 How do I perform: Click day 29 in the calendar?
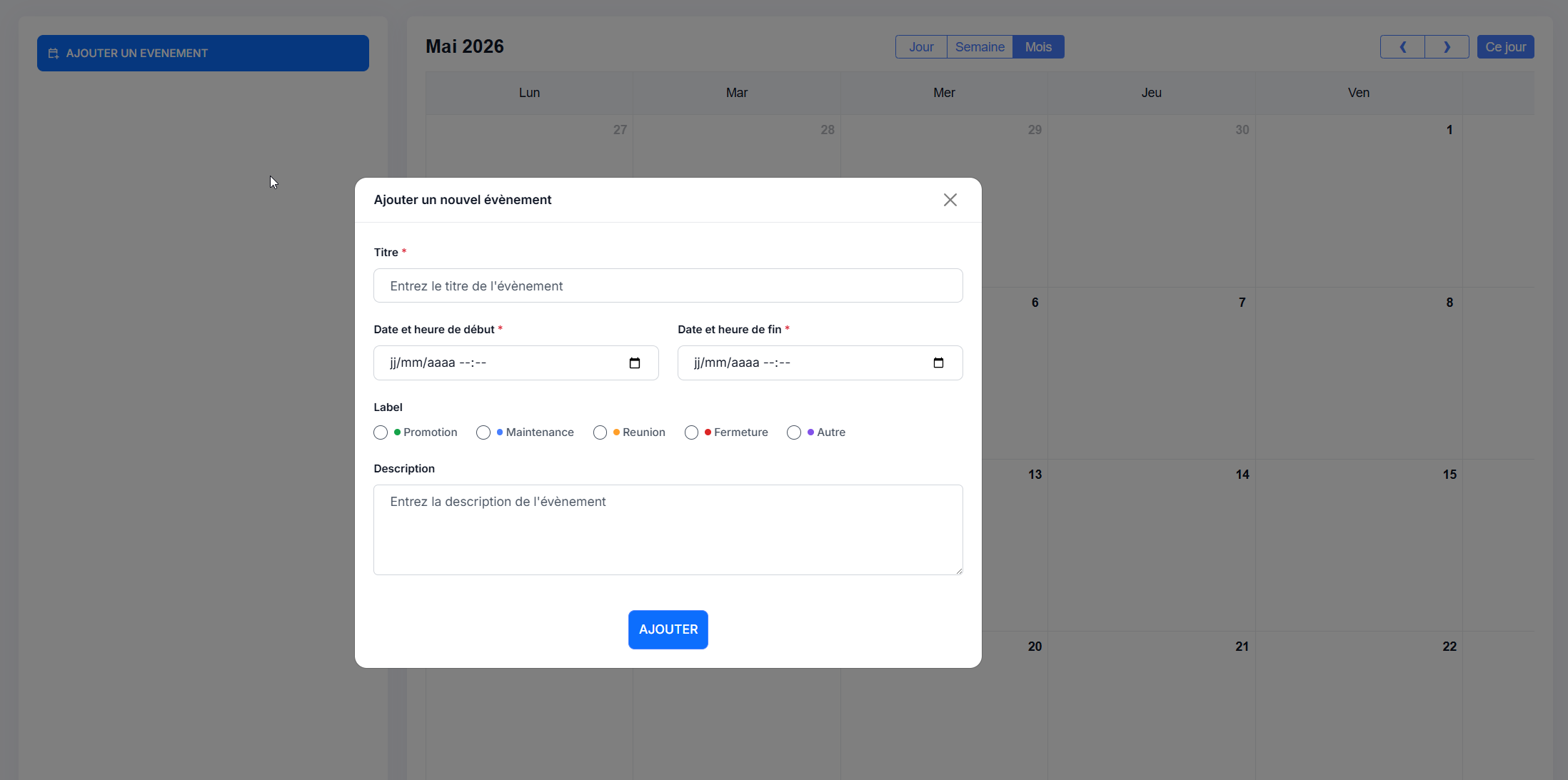[x=1035, y=130]
